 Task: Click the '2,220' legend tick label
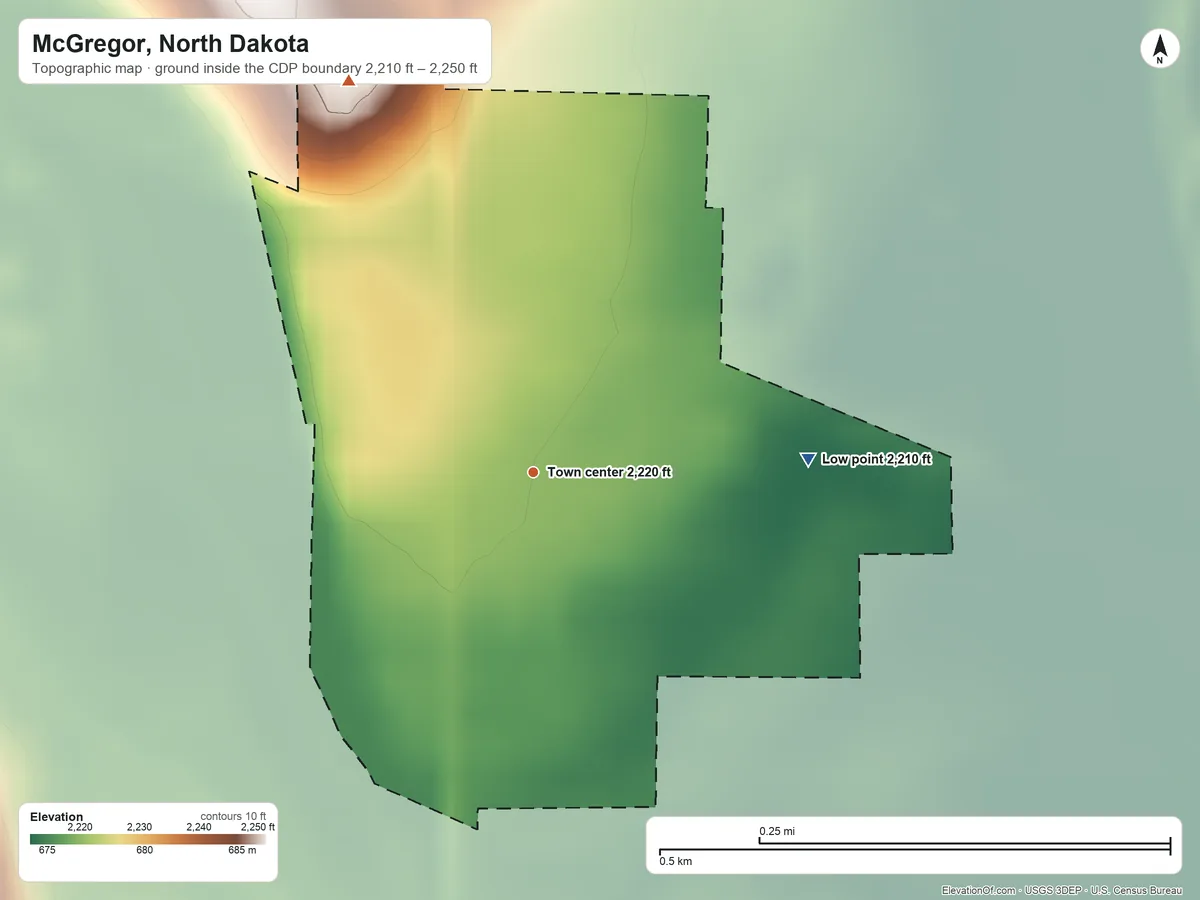point(80,827)
